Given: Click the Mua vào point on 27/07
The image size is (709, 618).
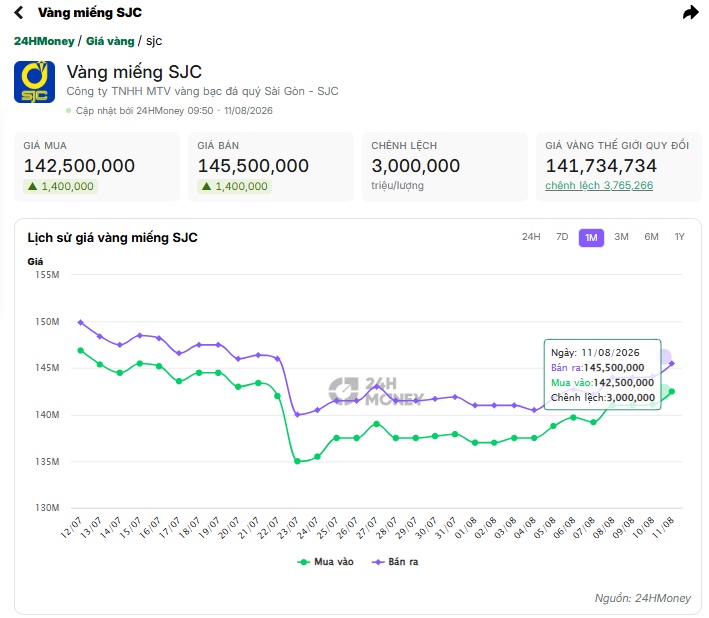Looking at the screenshot, I should pos(376,424).
